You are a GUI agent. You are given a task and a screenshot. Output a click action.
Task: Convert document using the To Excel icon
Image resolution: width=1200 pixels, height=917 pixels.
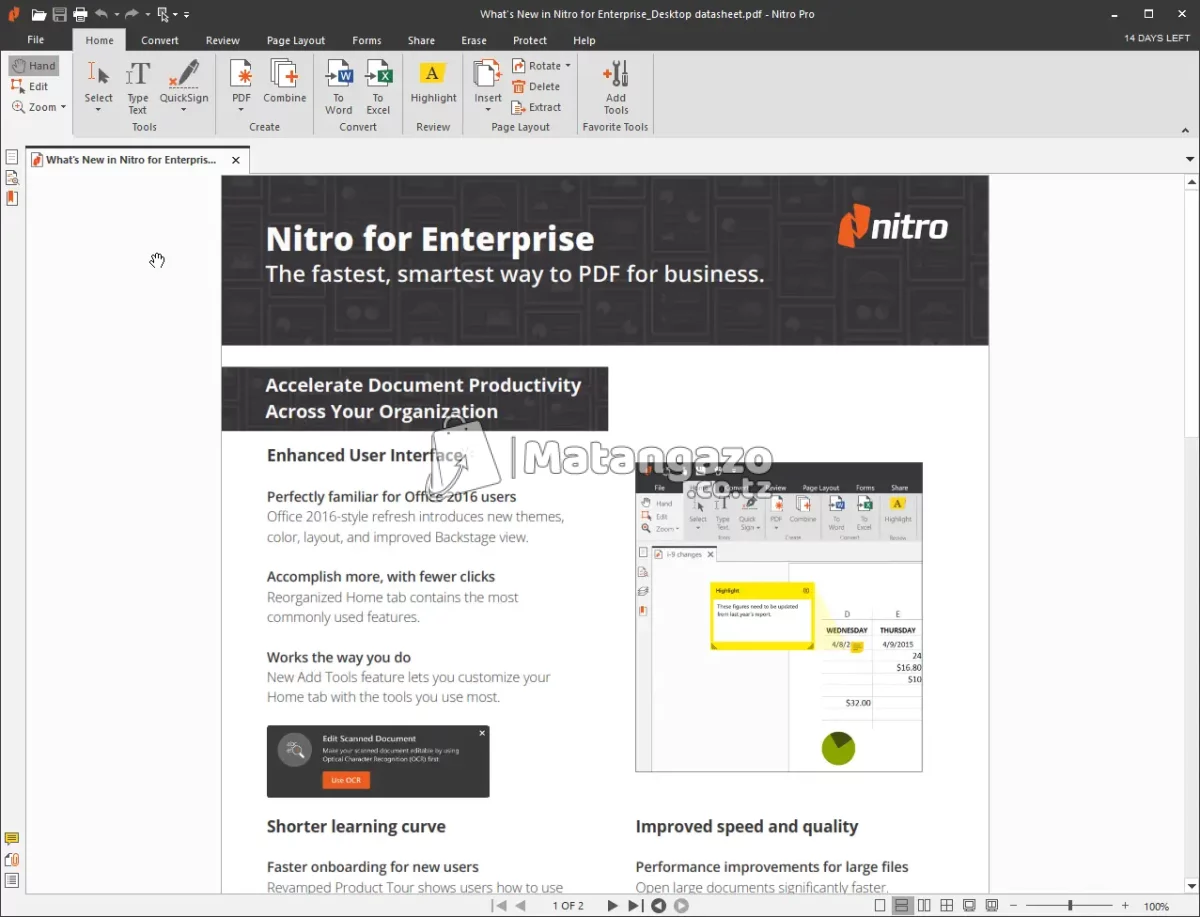378,85
